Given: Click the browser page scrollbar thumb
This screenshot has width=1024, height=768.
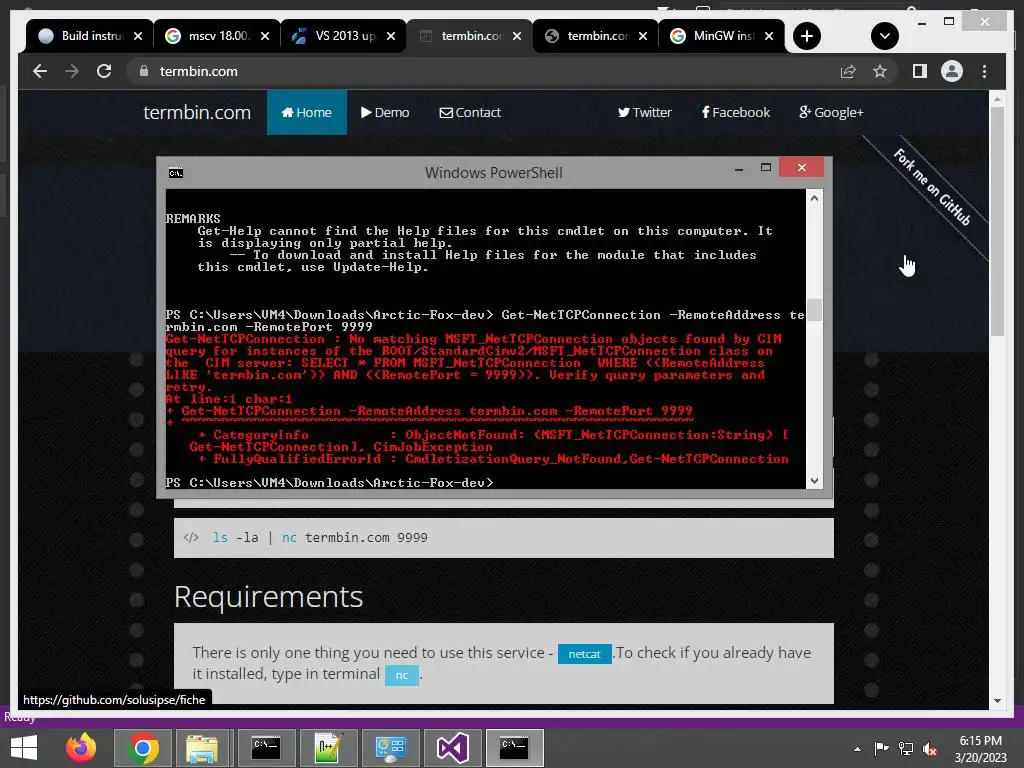Looking at the screenshot, I should (x=997, y=221).
